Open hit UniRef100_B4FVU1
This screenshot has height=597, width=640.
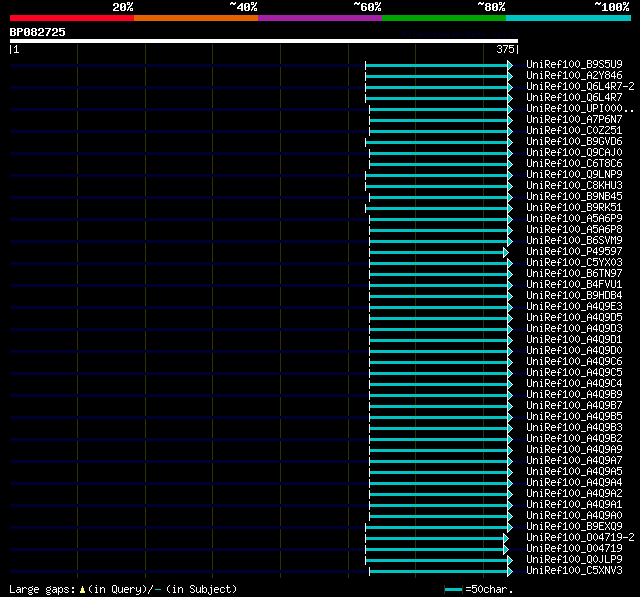[x=574, y=285]
